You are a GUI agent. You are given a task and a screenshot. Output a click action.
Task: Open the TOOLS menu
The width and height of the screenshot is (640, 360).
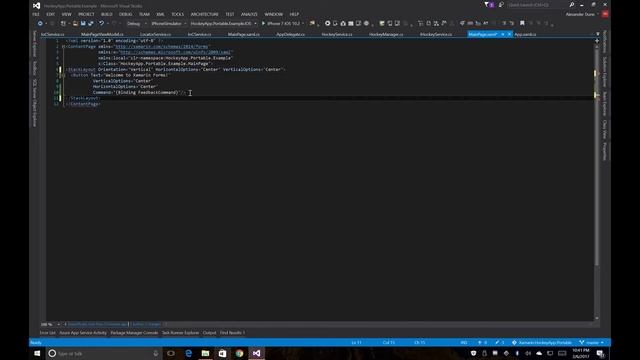178,14
